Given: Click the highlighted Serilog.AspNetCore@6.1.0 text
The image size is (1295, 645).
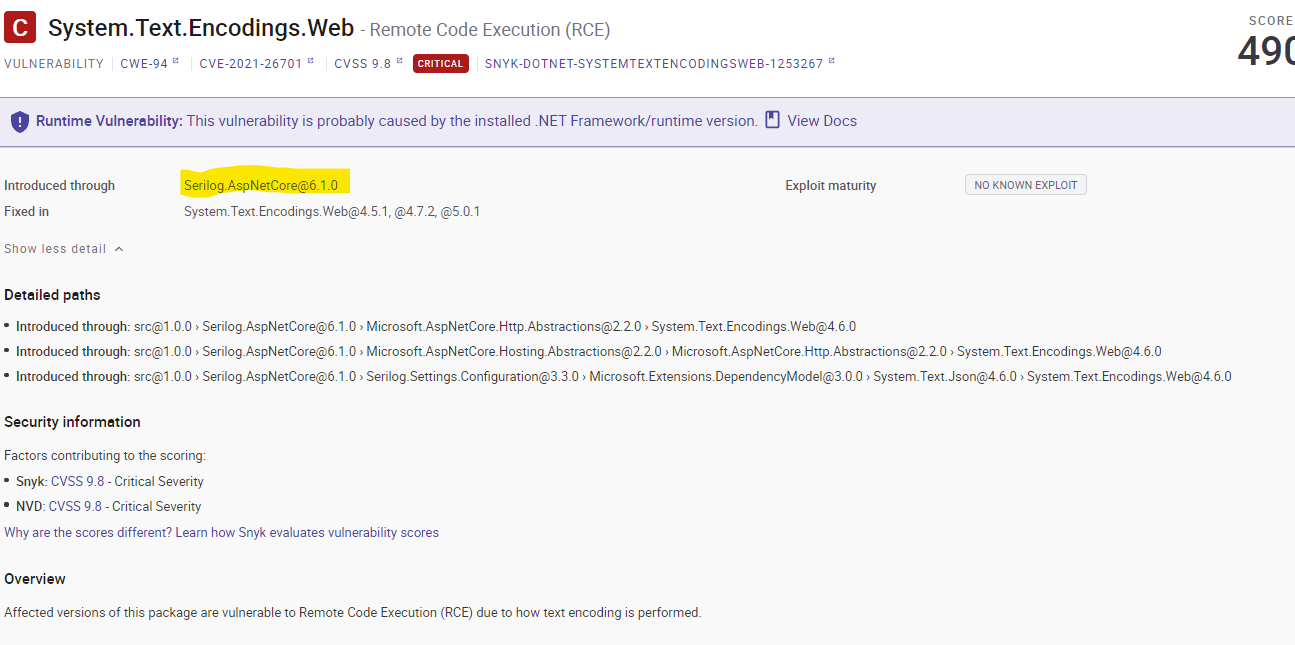Looking at the screenshot, I should pyautogui.click(x=260, y=184).
